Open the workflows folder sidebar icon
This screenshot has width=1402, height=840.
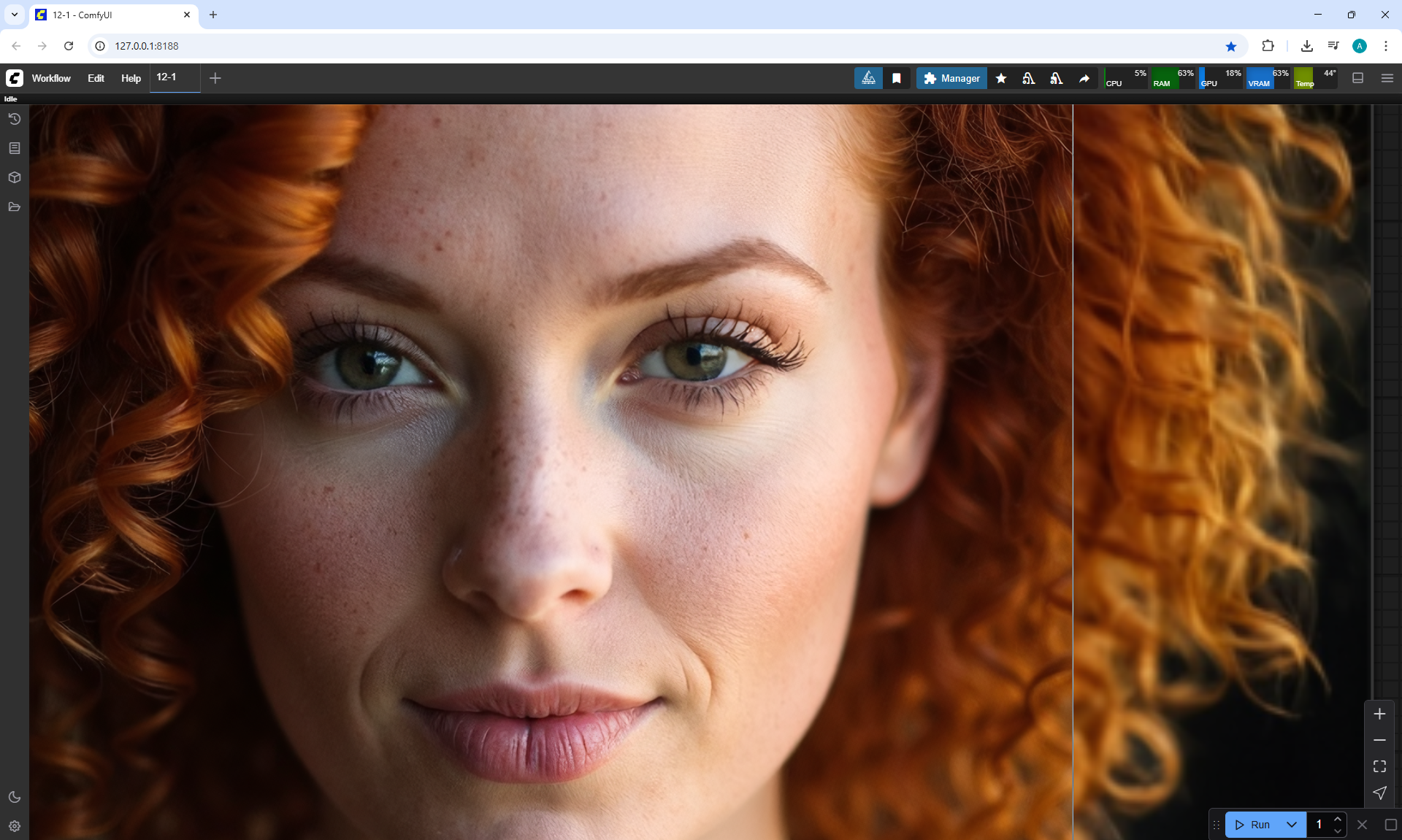point(14,207)
